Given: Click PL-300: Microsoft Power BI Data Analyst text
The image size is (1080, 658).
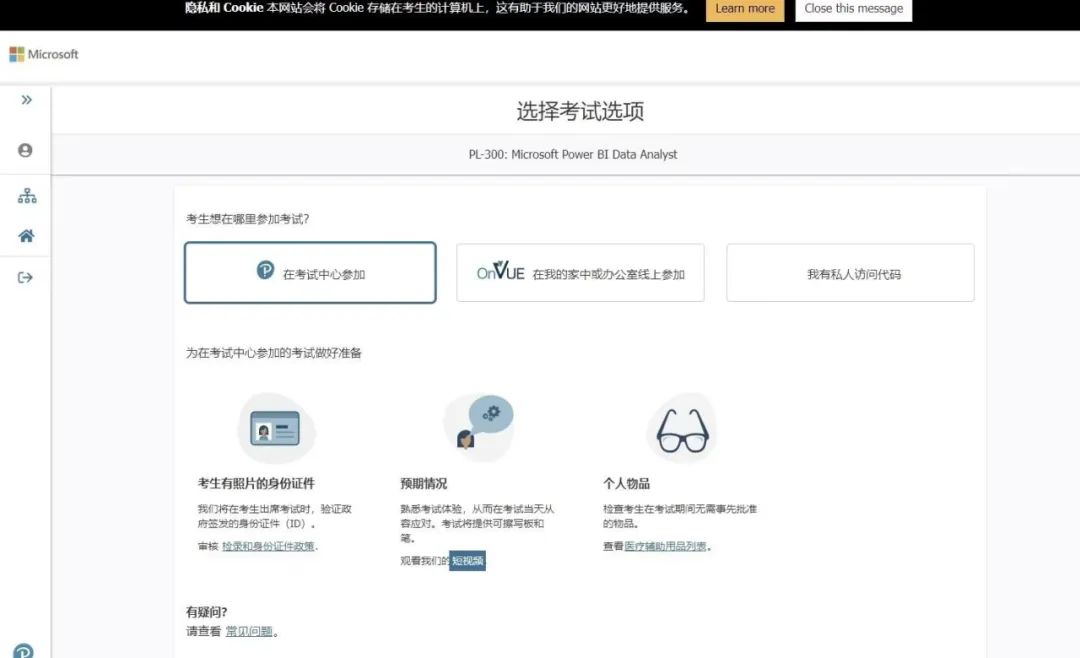Looking at the screenshot, I should click(x=572, y=154).
